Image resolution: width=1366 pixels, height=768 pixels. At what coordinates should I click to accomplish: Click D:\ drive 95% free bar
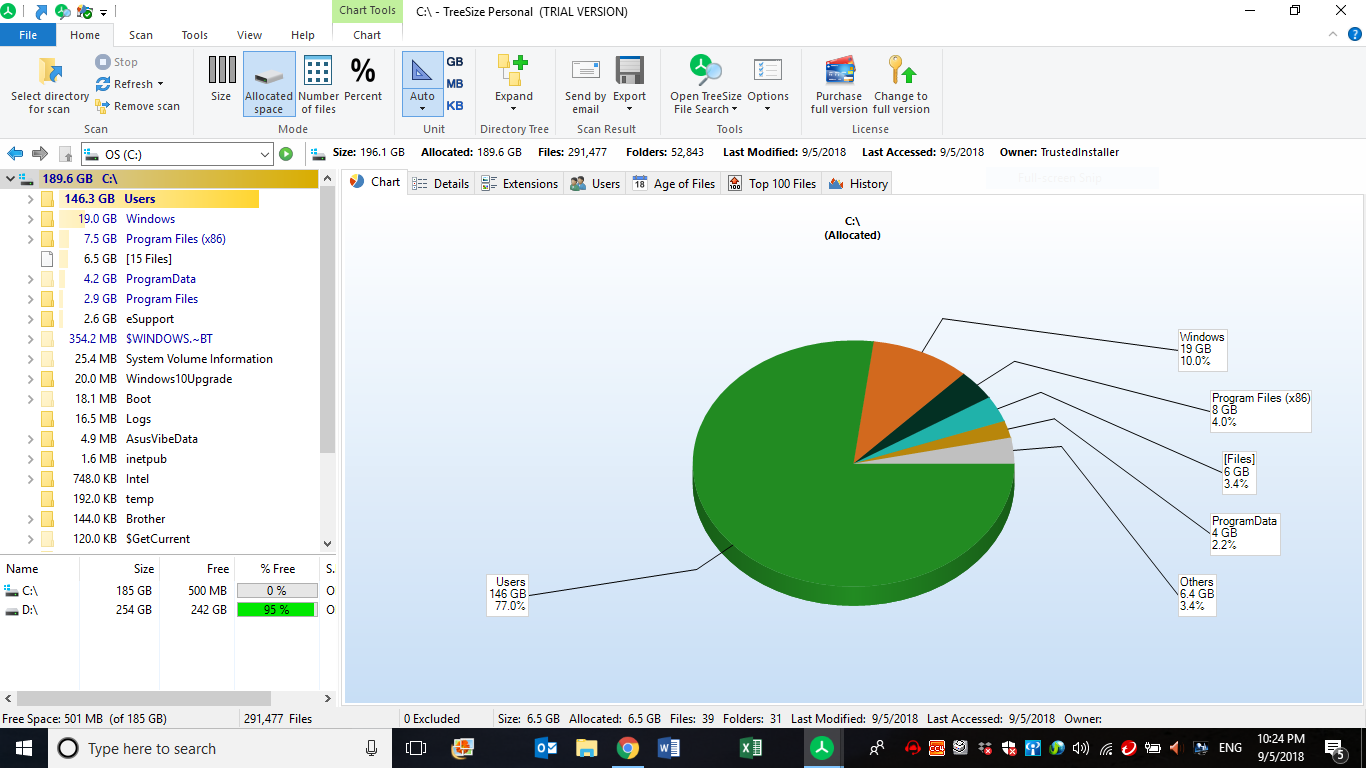tap(277, 610)
